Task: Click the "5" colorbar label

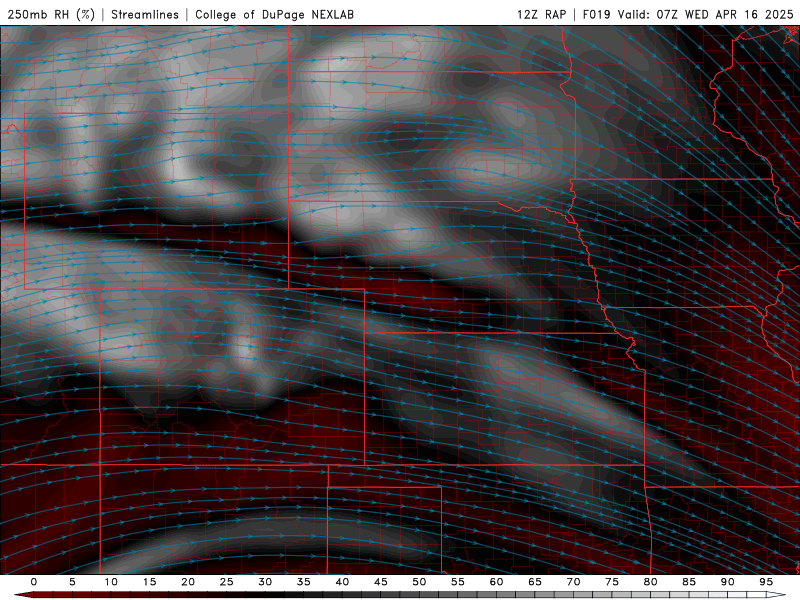Action: click(72, 582)
